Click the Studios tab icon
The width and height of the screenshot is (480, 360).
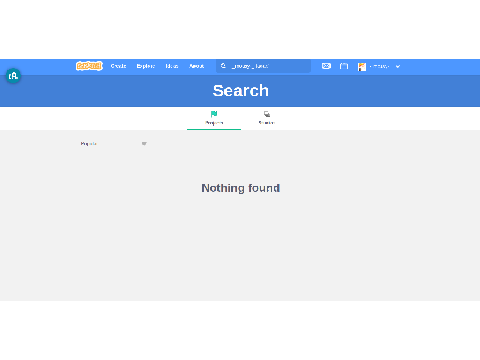tap(267, 114)
